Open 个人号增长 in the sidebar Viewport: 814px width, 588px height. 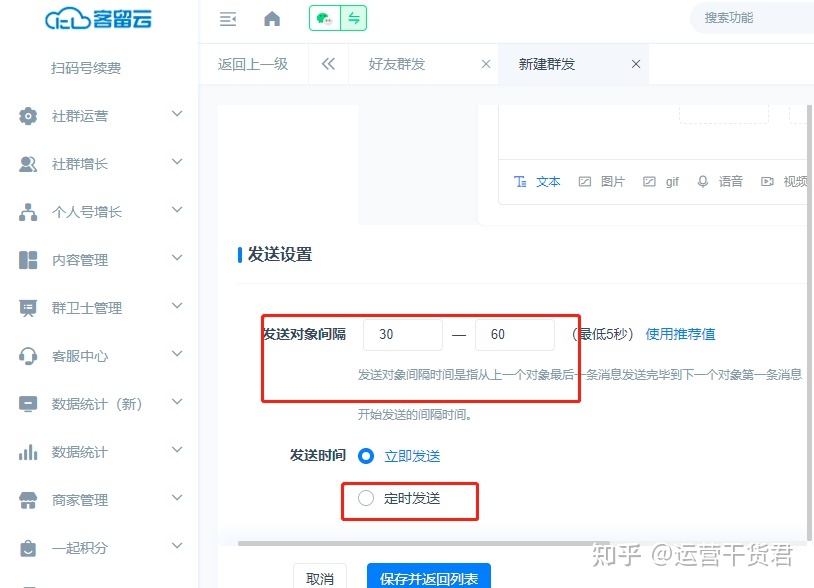87,212
